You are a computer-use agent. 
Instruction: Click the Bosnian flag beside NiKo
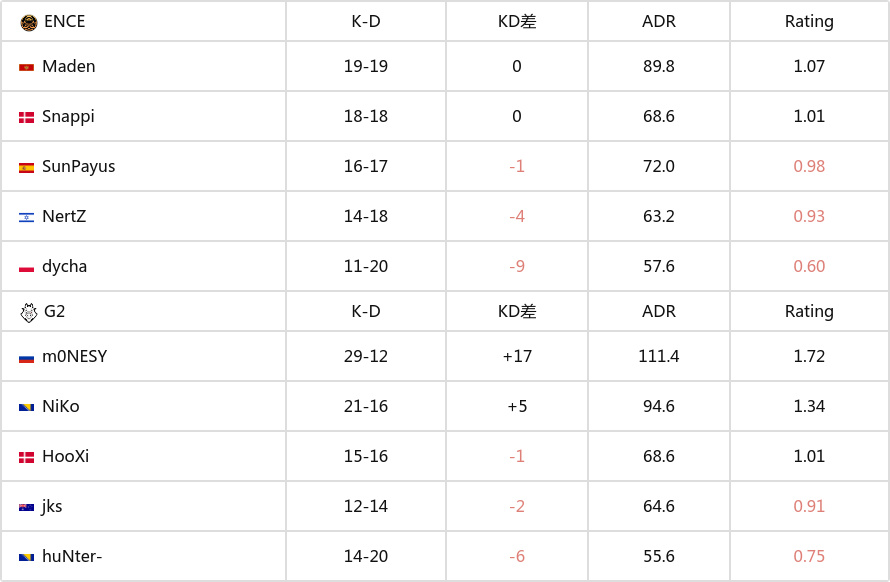coord(27,407)
